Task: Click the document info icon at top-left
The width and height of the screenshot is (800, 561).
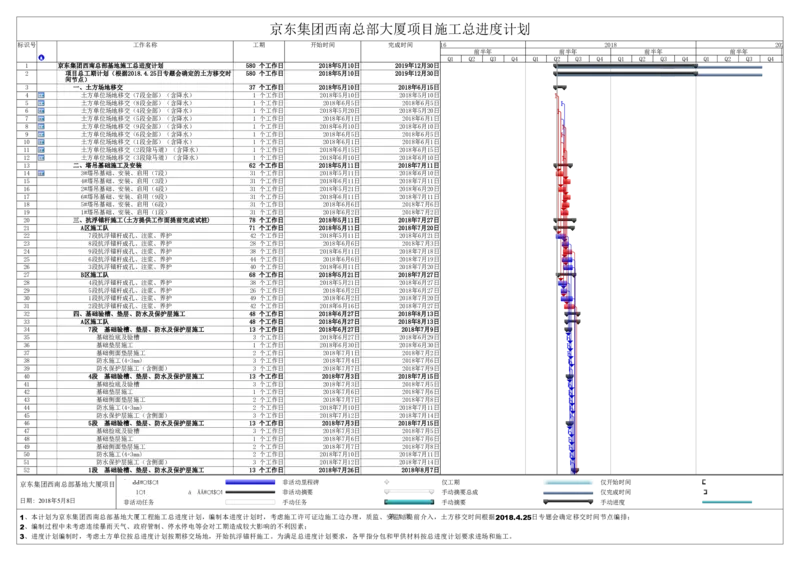Action: coord(40,57)
